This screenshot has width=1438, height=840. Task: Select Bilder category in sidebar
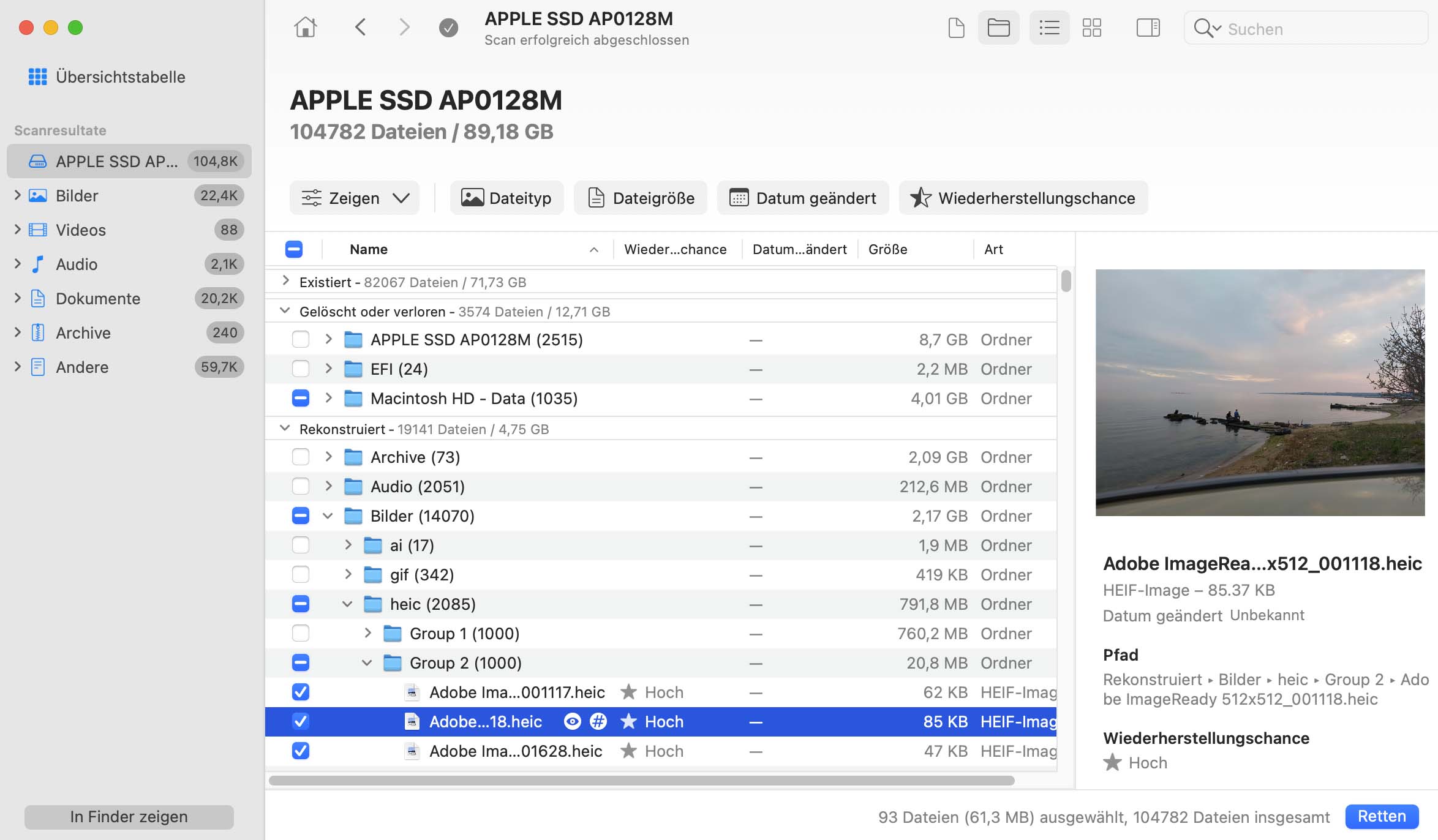76,195
